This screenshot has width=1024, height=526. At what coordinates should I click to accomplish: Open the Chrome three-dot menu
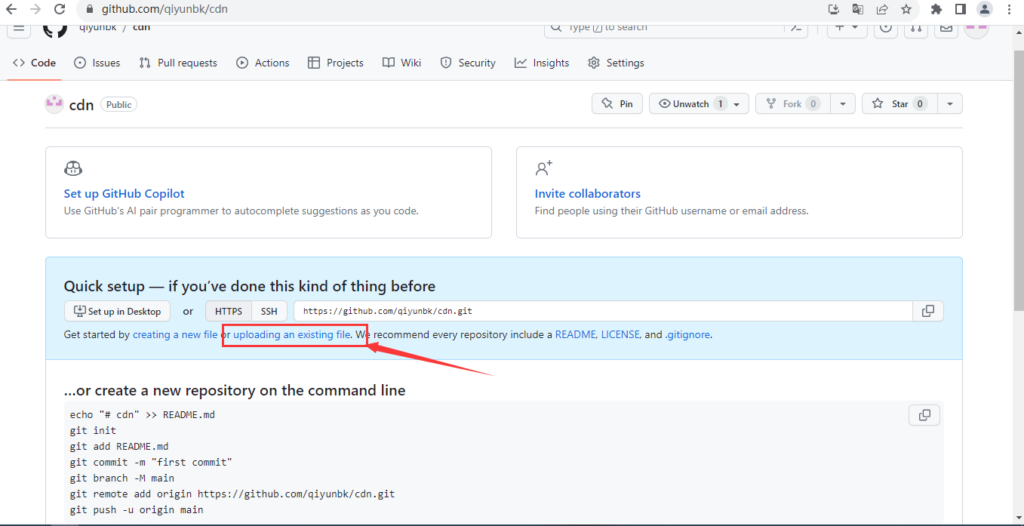pos(1008,9)
